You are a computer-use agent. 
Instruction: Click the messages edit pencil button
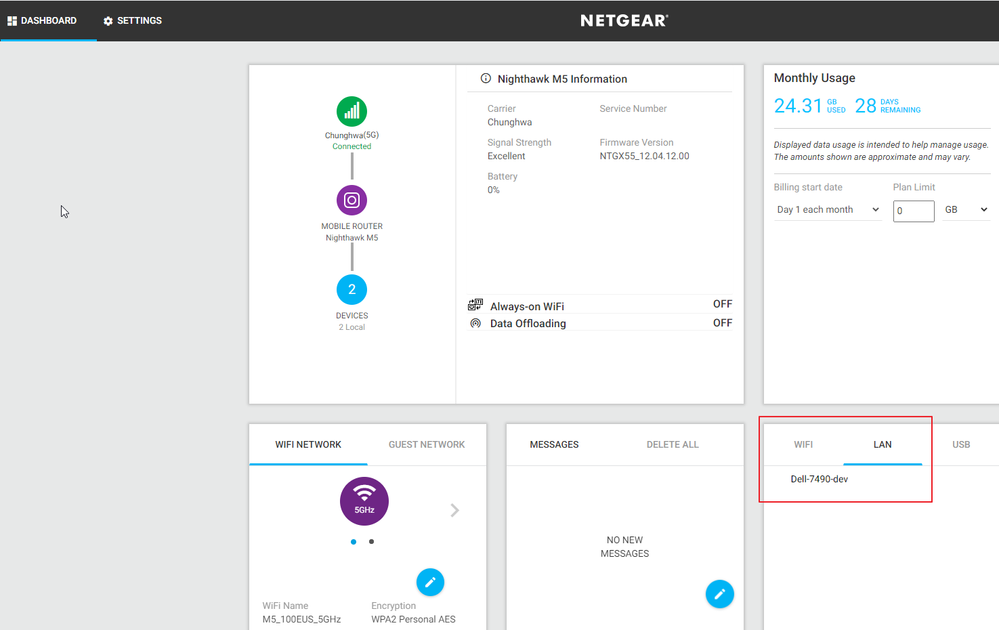click(719, 594)
